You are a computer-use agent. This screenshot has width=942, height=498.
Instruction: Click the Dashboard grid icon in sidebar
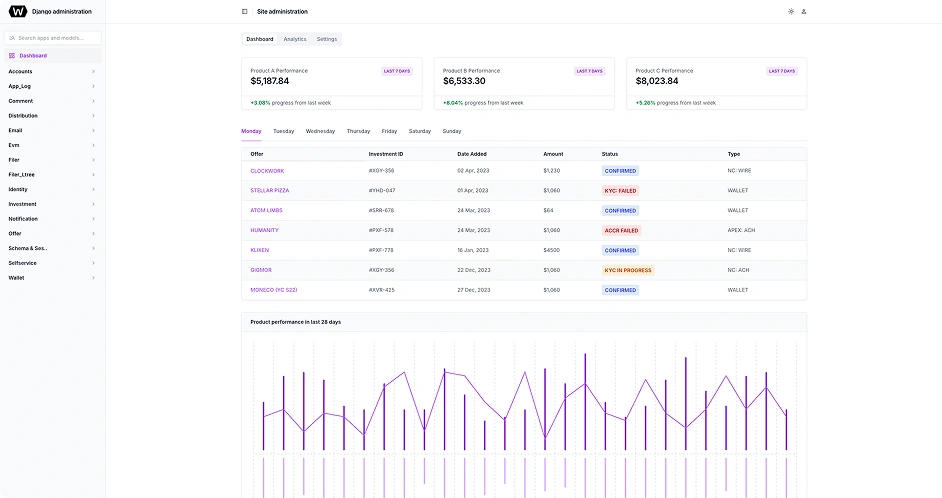click(12, 56)
